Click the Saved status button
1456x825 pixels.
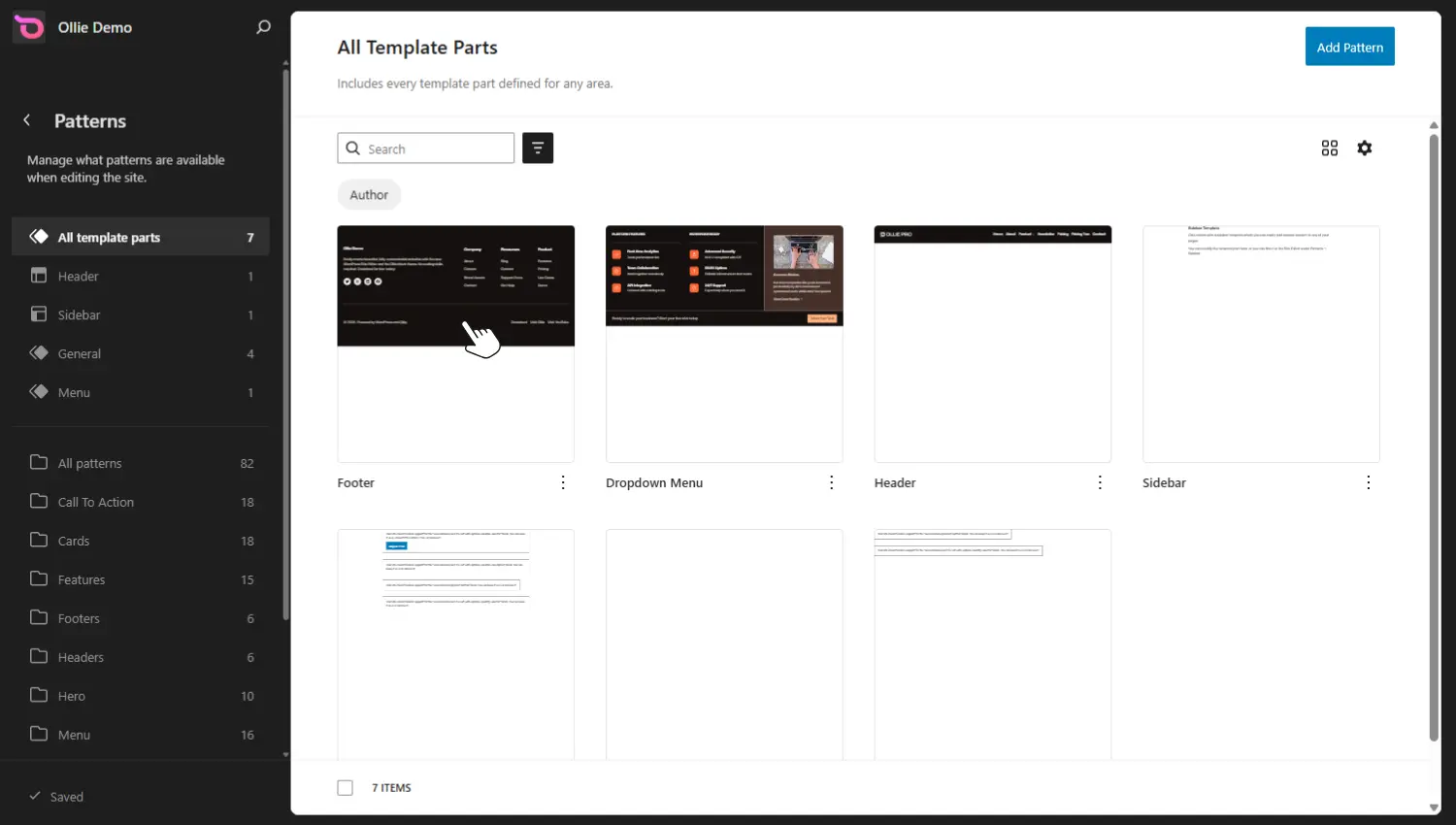(x=56, y=797)
